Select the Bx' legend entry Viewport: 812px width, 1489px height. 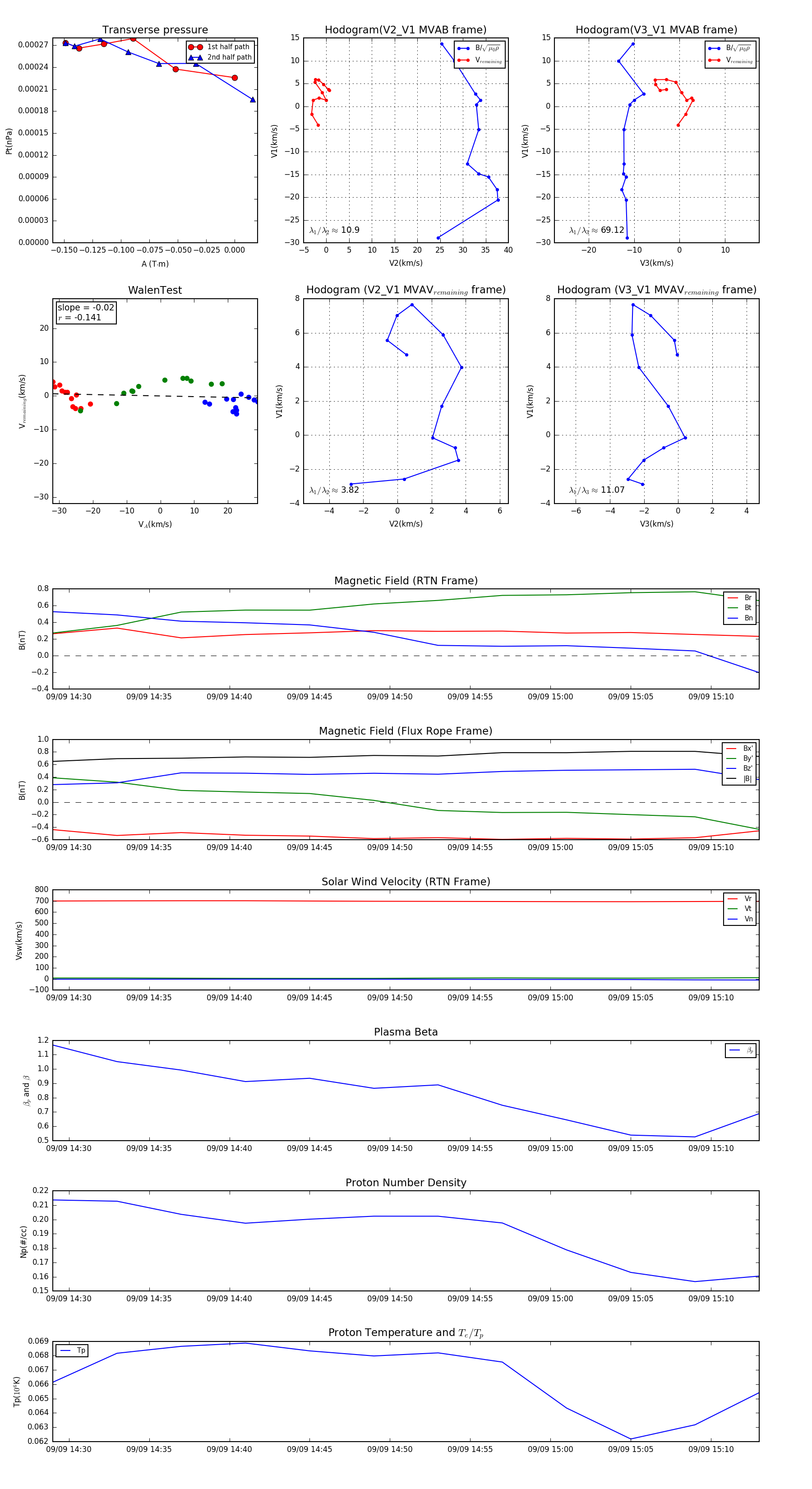pyautogui.click(x=739, y=748)
